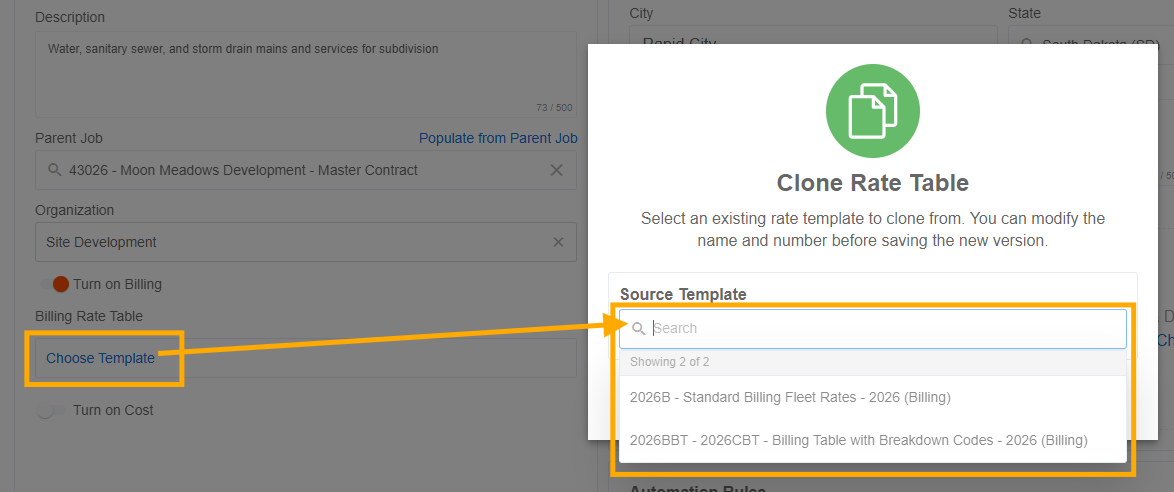
Task: Toggle the Turn on Billing switch
Action: click(55, 285)
